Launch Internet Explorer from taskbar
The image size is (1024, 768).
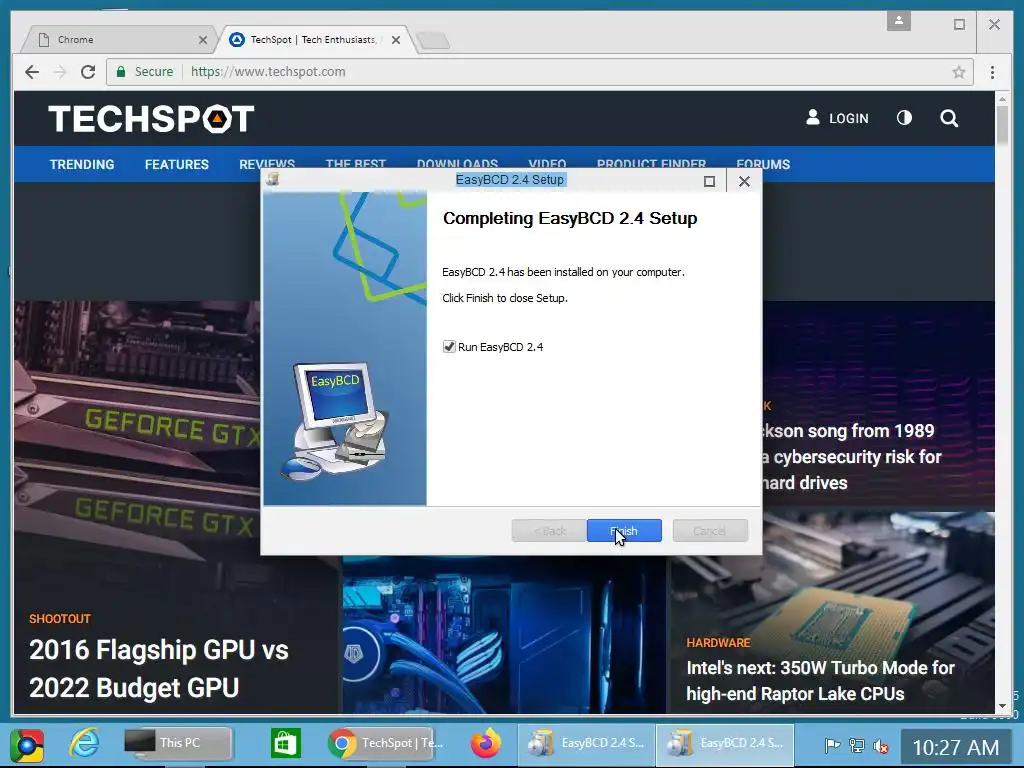(x=85, y=743)
